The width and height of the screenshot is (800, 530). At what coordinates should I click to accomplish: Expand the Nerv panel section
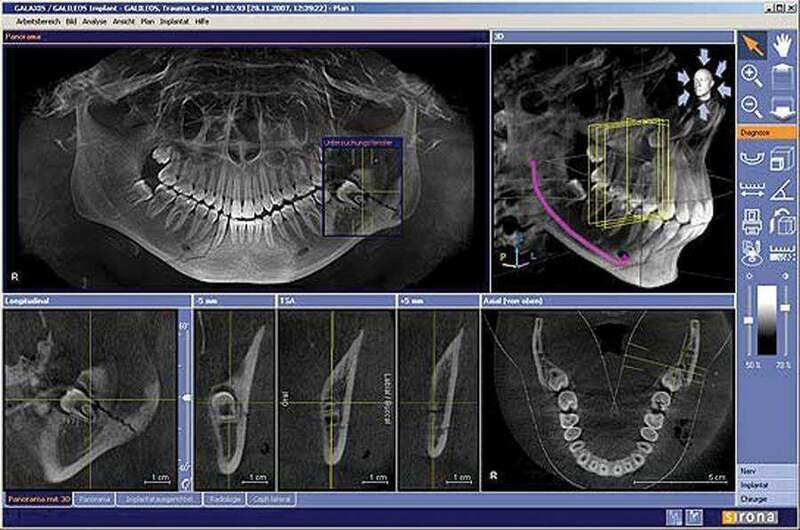(x=766, y=471)
